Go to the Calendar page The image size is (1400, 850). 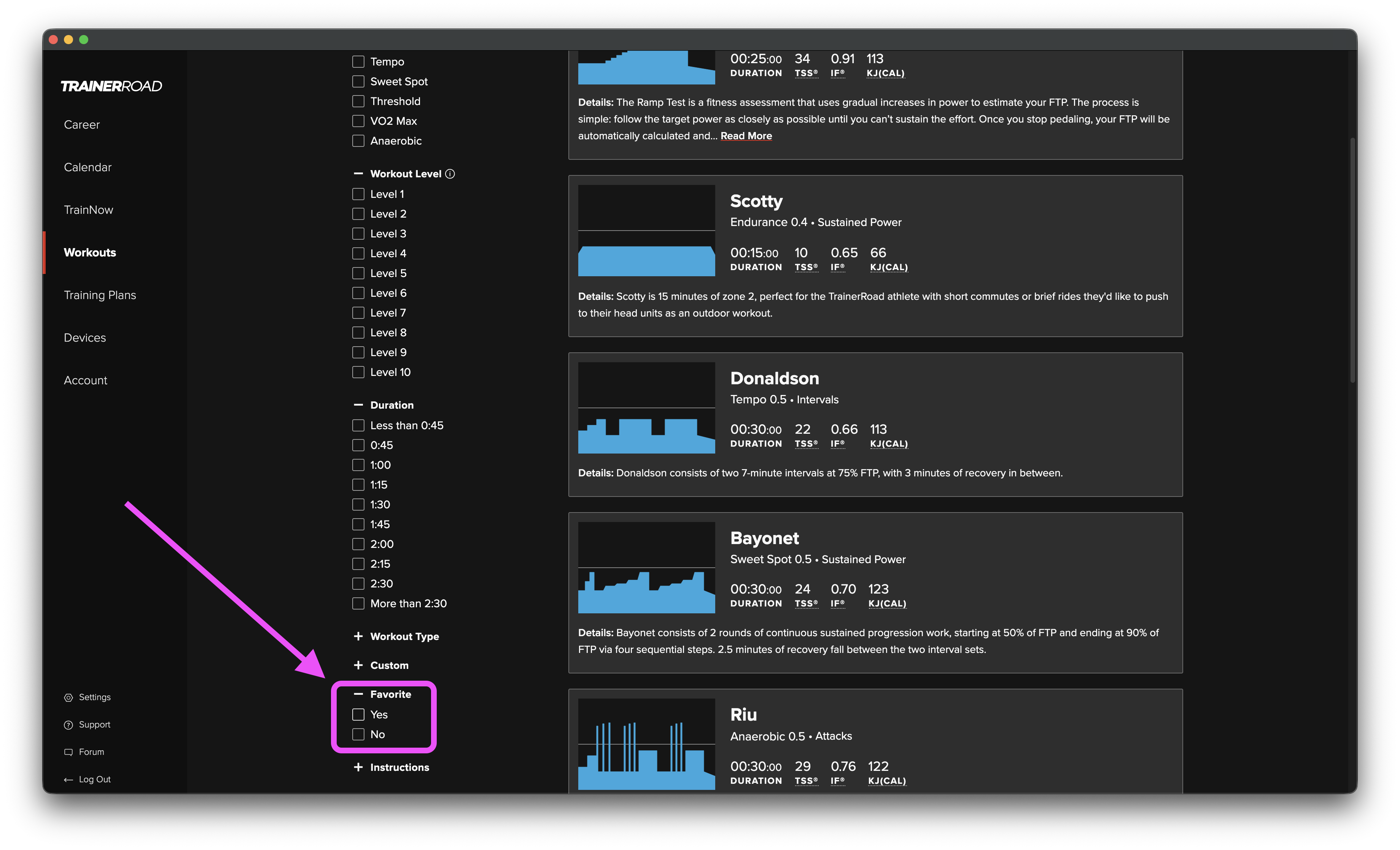click(87, 167)
